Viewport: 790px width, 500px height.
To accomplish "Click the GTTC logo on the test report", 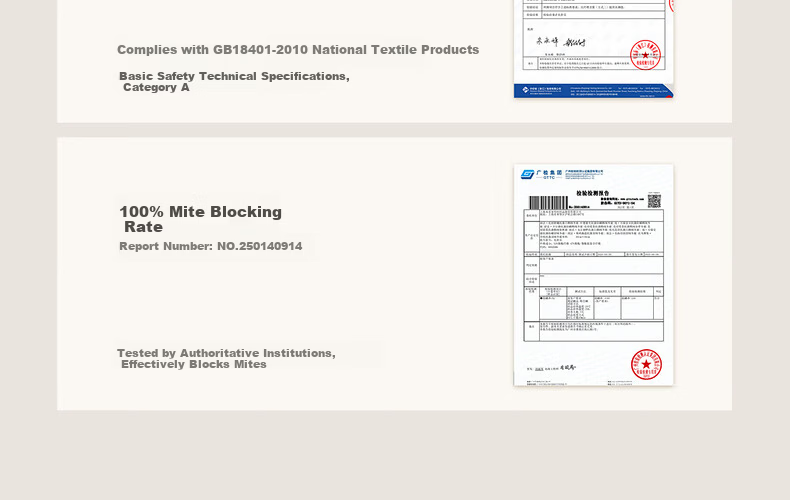I will 542,174.
